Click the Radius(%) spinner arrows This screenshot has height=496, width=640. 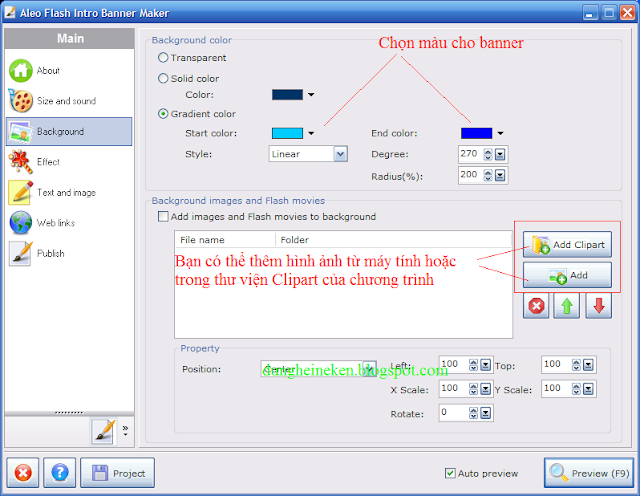point(488,175)
